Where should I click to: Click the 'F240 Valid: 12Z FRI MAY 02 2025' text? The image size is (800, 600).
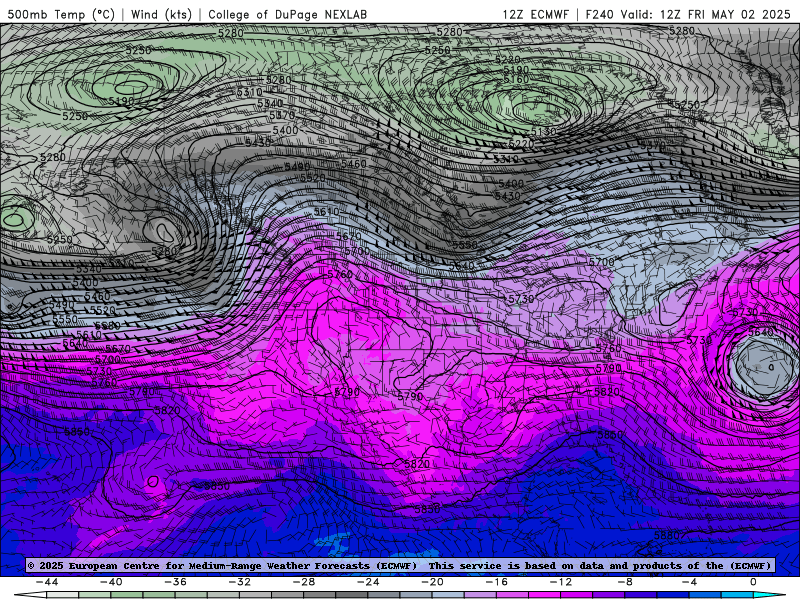coord(688,15)
